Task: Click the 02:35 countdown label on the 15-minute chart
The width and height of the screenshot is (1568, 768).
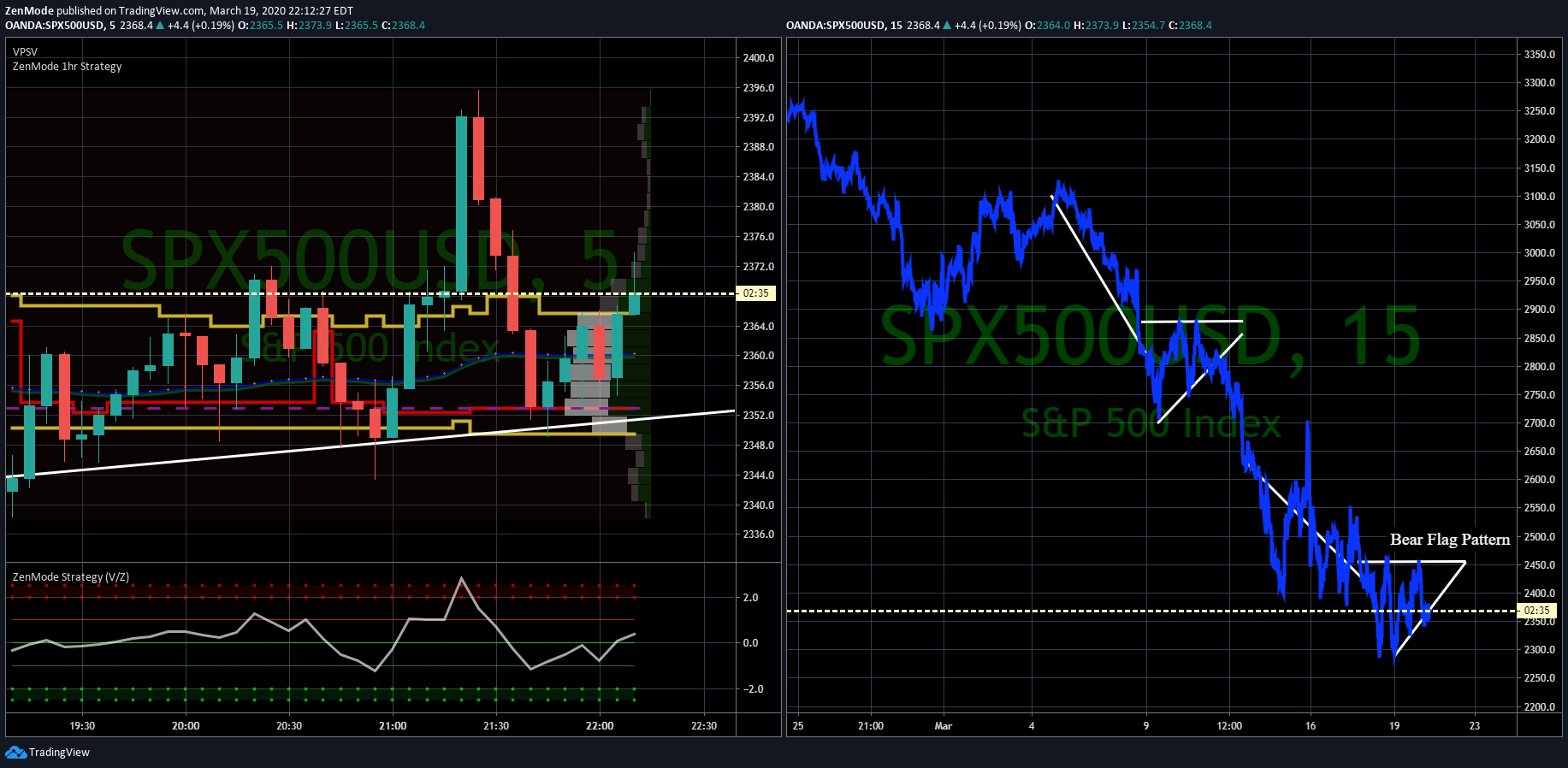Action: click(1536, 611)
